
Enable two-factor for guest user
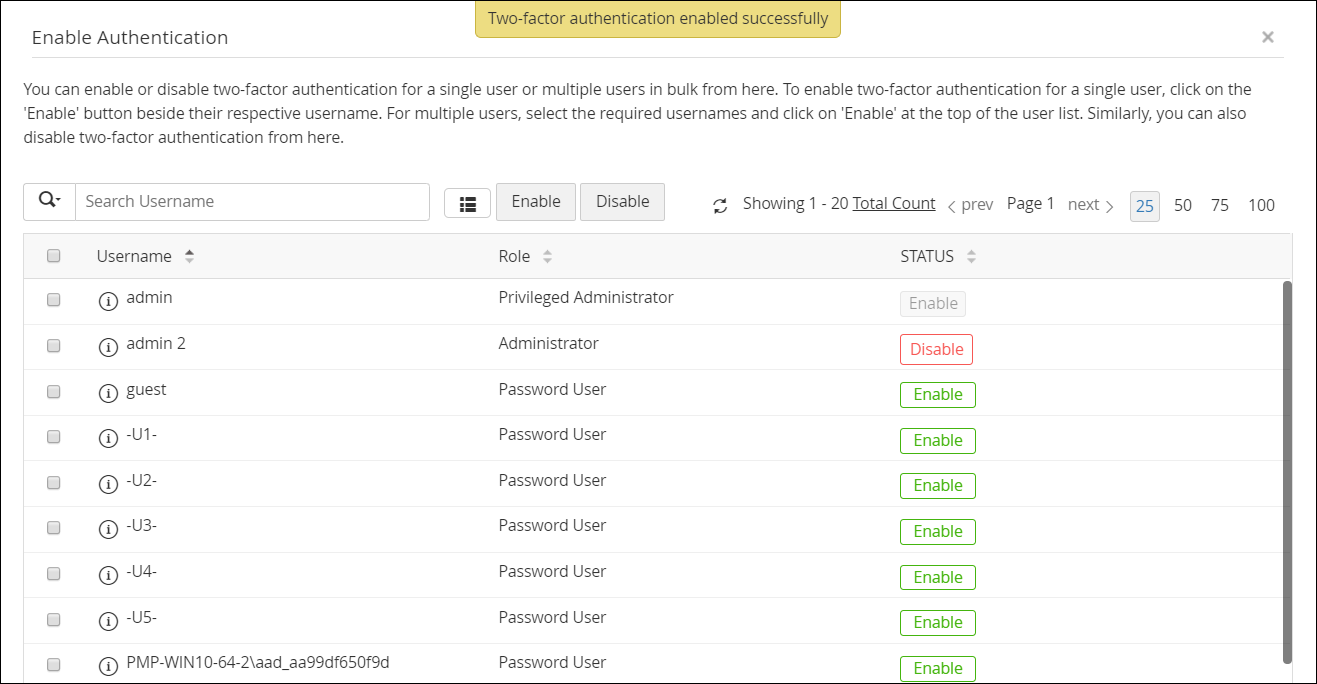(x=937, y=395)
